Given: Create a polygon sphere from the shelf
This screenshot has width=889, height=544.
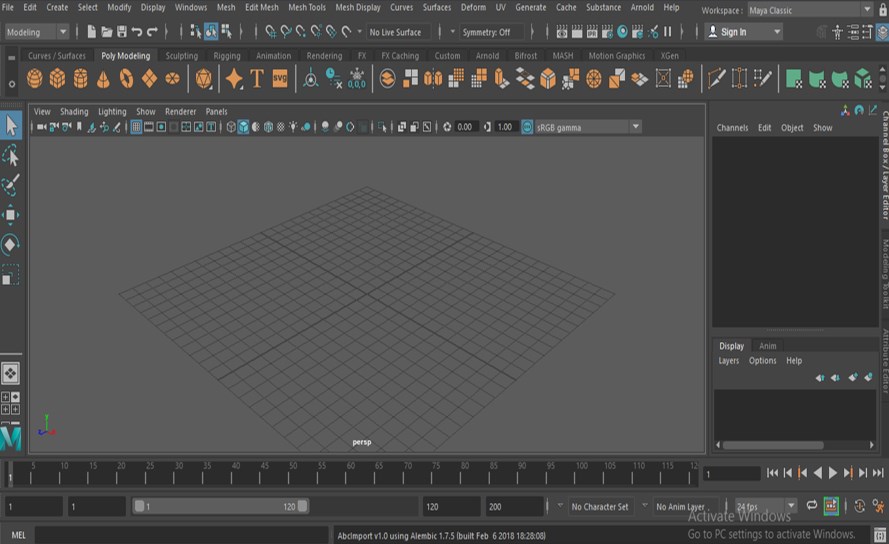Looking at the screenshot, I should click(x=35, y=79).
